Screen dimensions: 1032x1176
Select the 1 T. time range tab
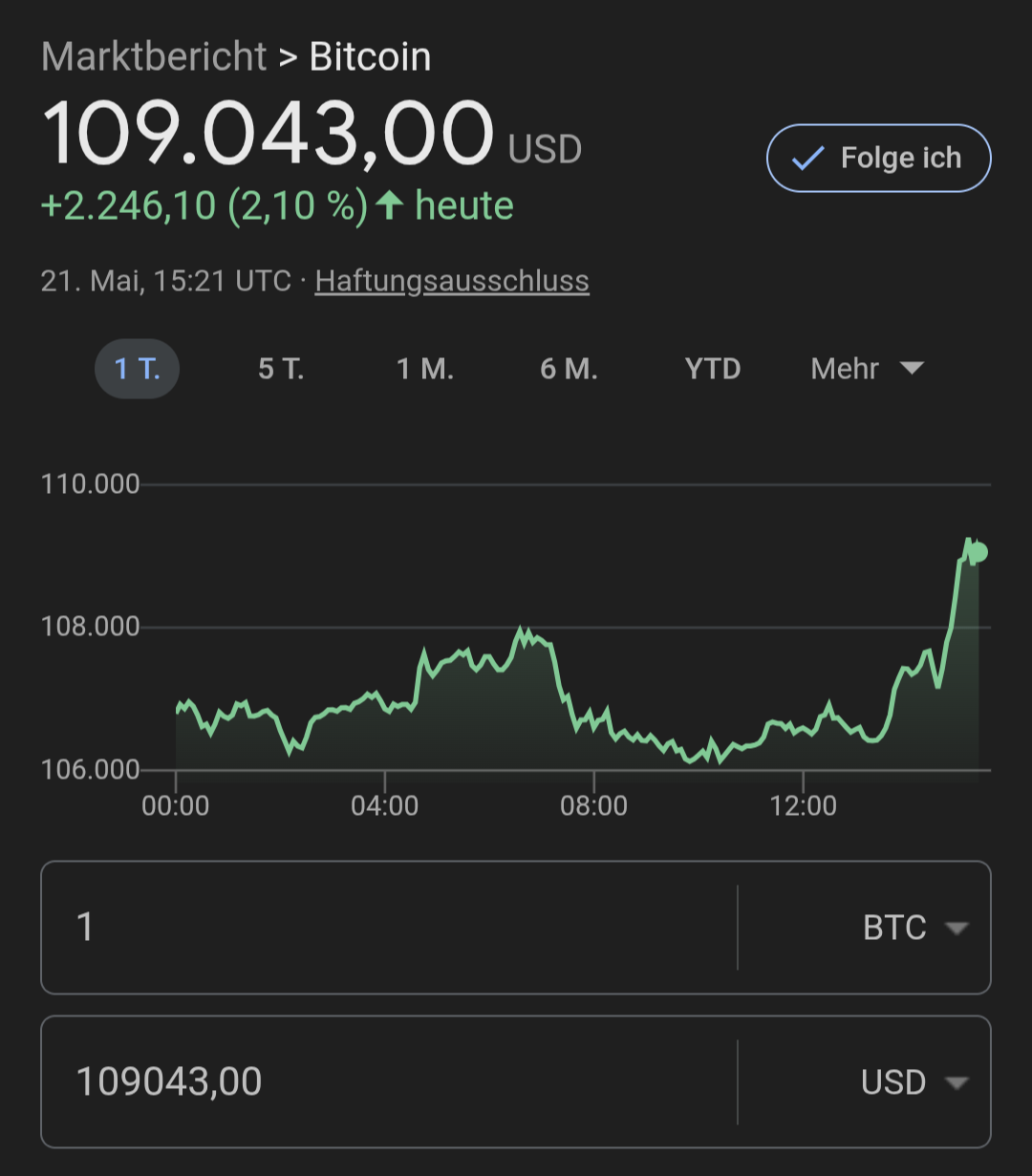point(137,369)
